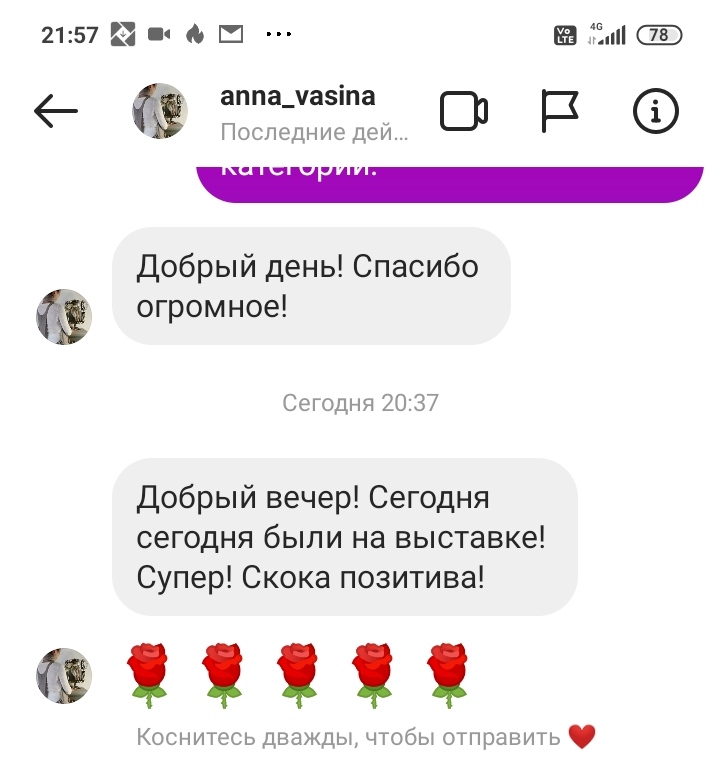Open anna_vasina profile picture in header
The width and height of the screenshot is (720, 760).
tap(160, 111)
